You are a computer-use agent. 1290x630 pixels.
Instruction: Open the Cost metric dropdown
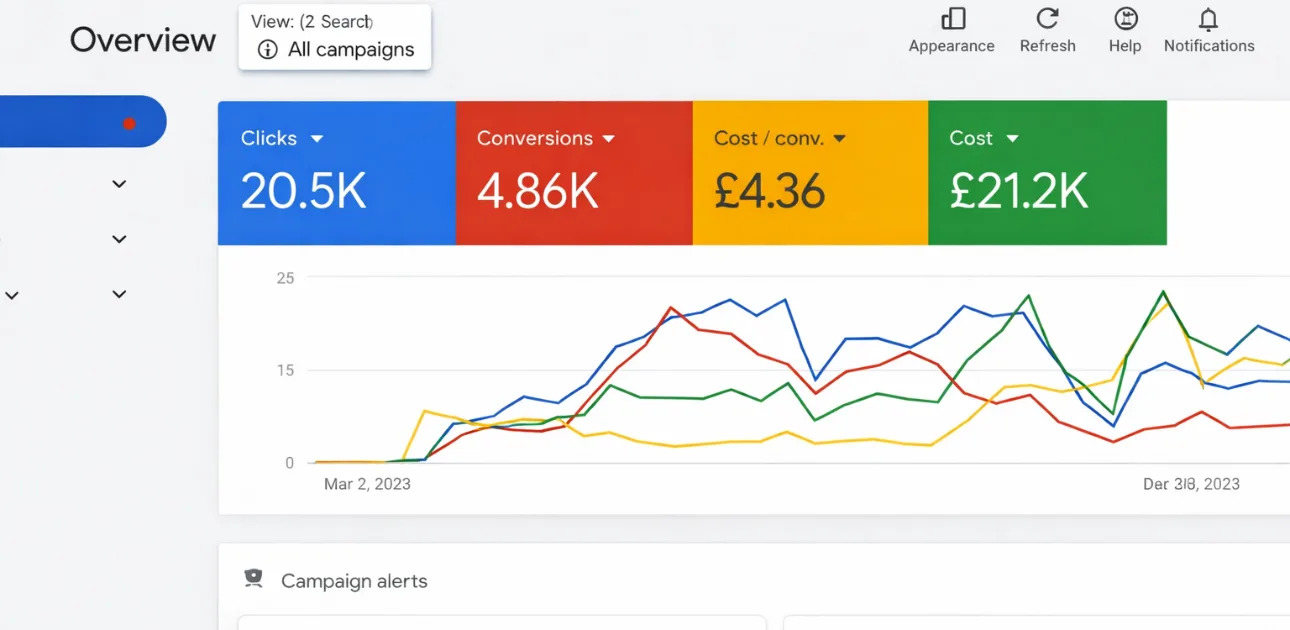[1012, 139]
